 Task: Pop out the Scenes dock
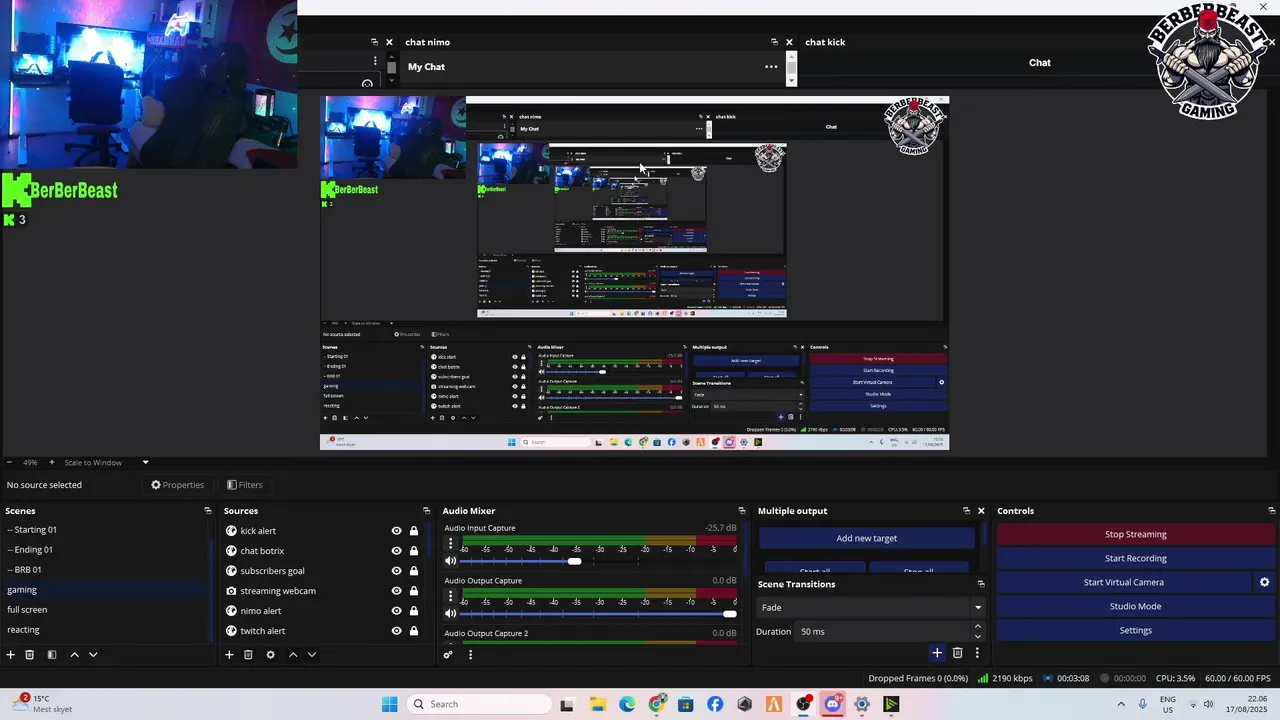point(208,511)
